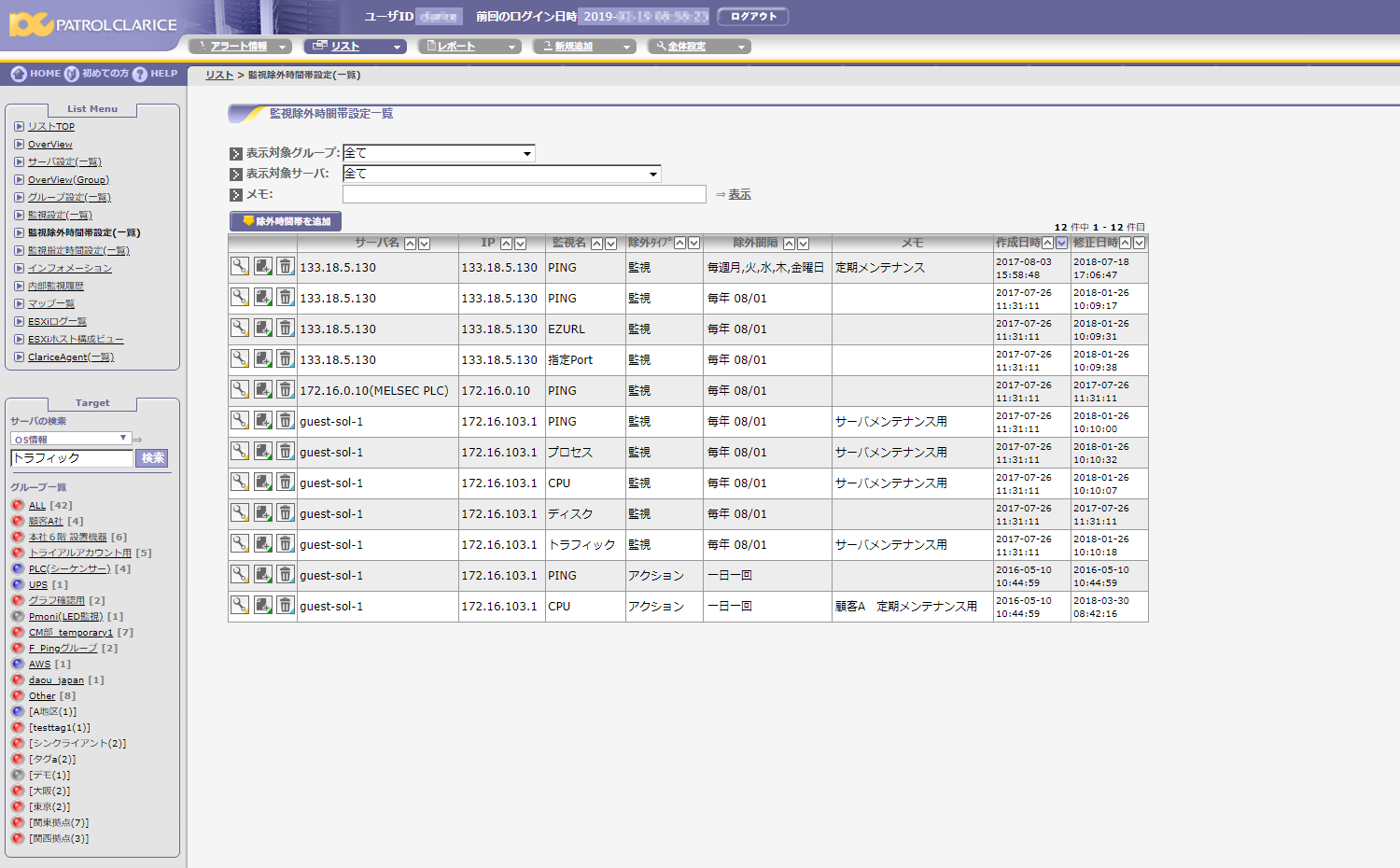
Task: Click the ログアウト button
Action: 752,16
